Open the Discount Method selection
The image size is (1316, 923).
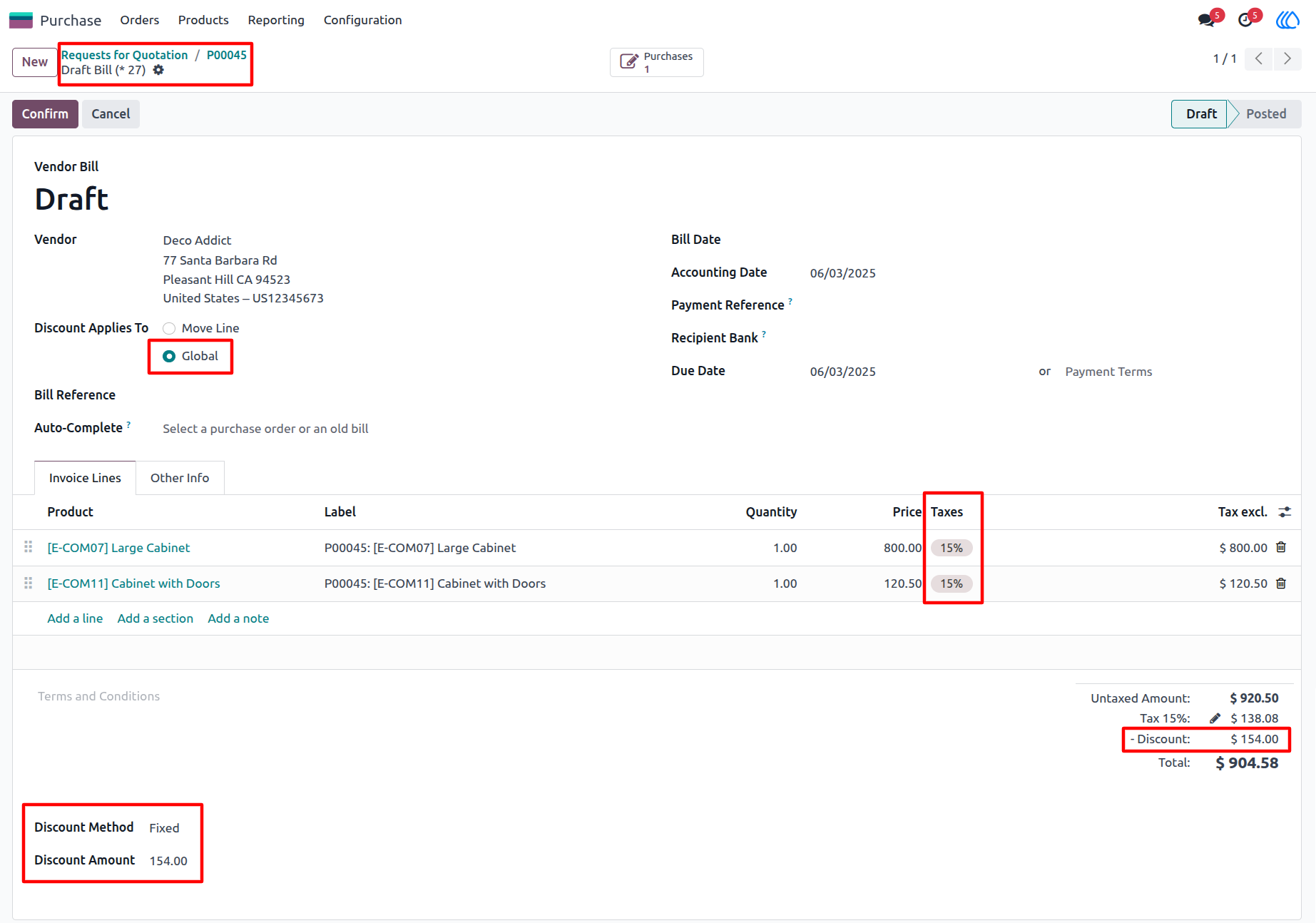[165, 828]
